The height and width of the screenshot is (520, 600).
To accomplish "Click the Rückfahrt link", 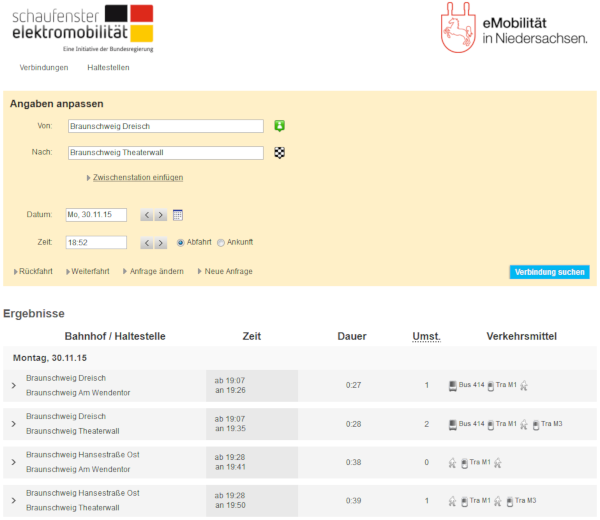I will (35, 272).
